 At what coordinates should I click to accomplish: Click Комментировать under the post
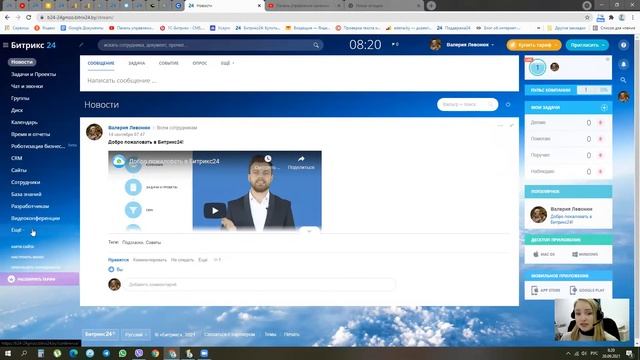pyautogui.click(x=150, y=260)
